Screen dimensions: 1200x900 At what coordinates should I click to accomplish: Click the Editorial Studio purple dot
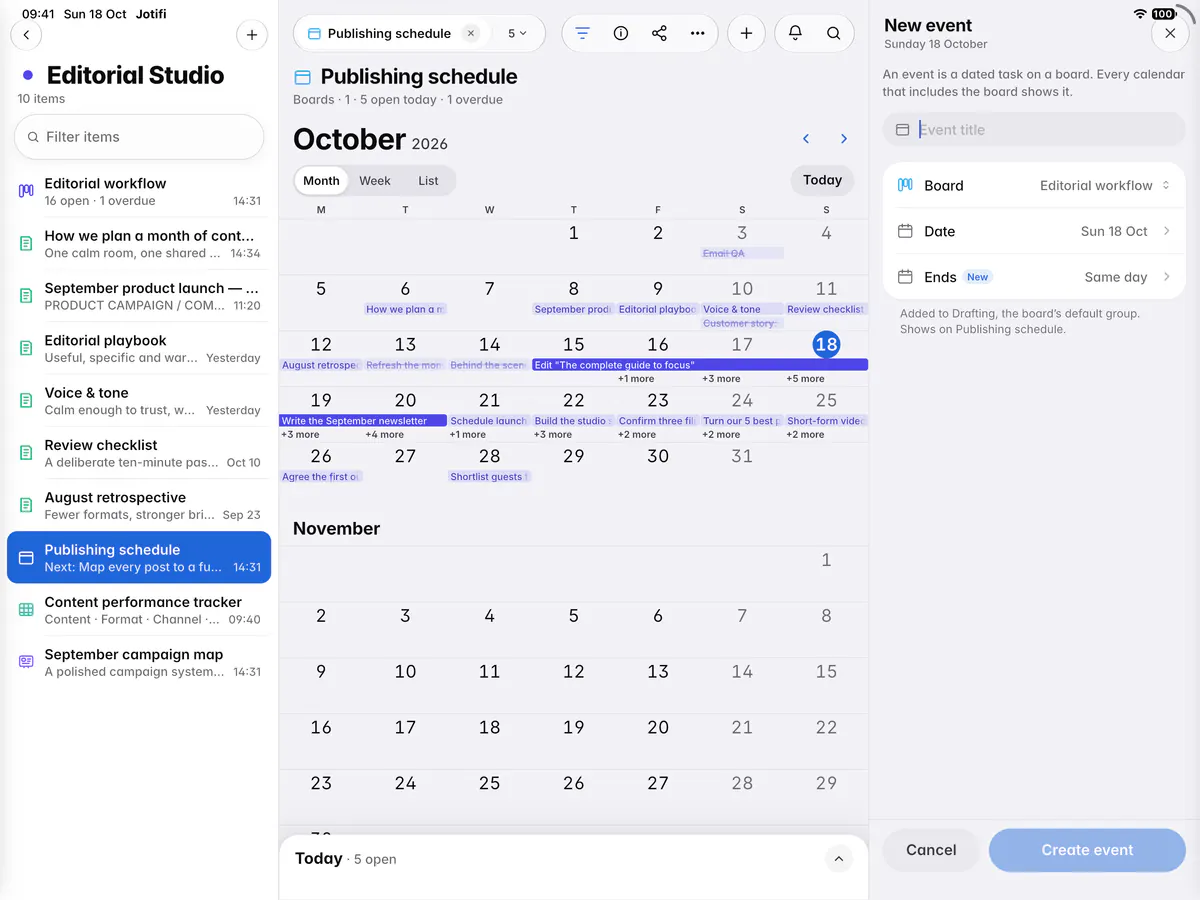[28, 75]
